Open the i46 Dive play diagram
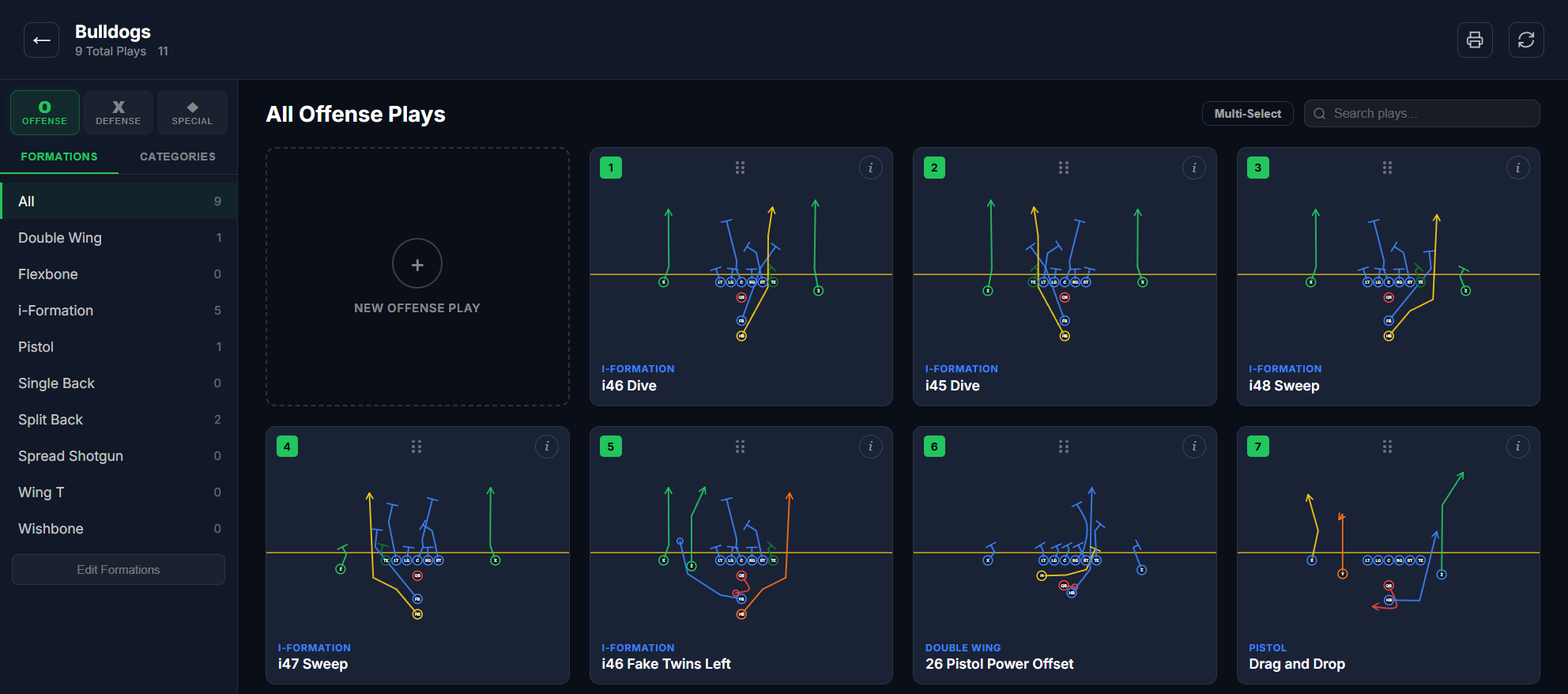Image resolution: width=1568 pixels, height=694 pixels. pyautogui.click(x=741, y=269)
